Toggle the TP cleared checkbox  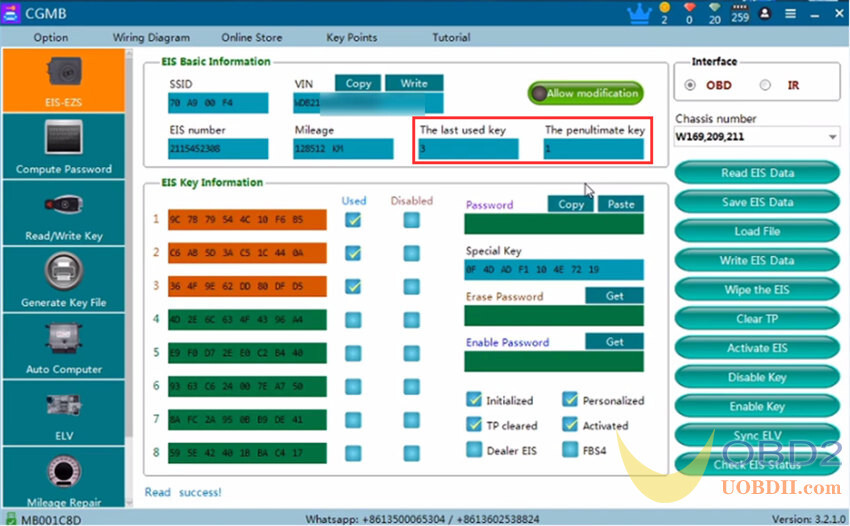click(x=474, y=425)
